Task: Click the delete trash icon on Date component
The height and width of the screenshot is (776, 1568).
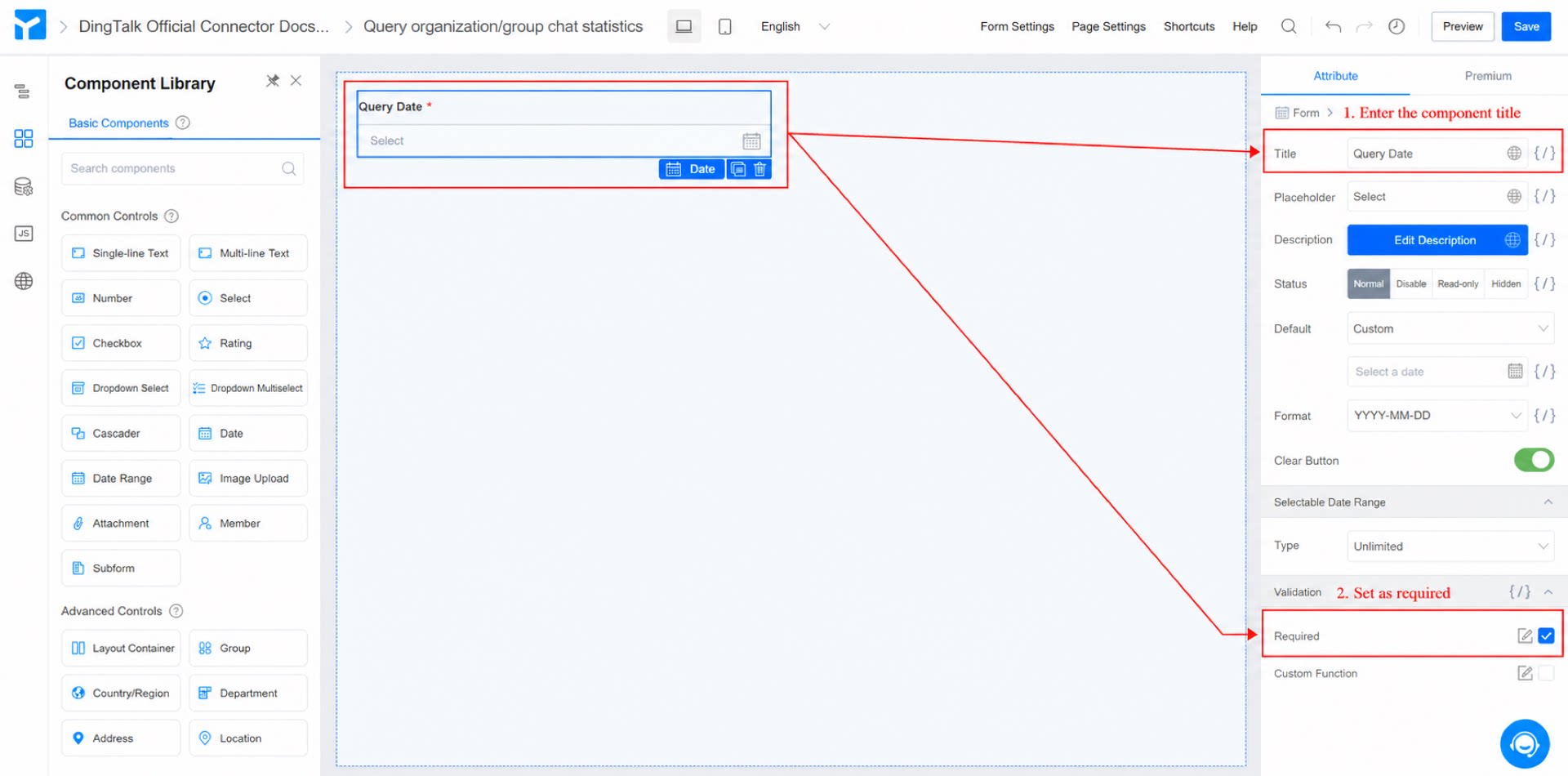Action: (x=760, y=169)
